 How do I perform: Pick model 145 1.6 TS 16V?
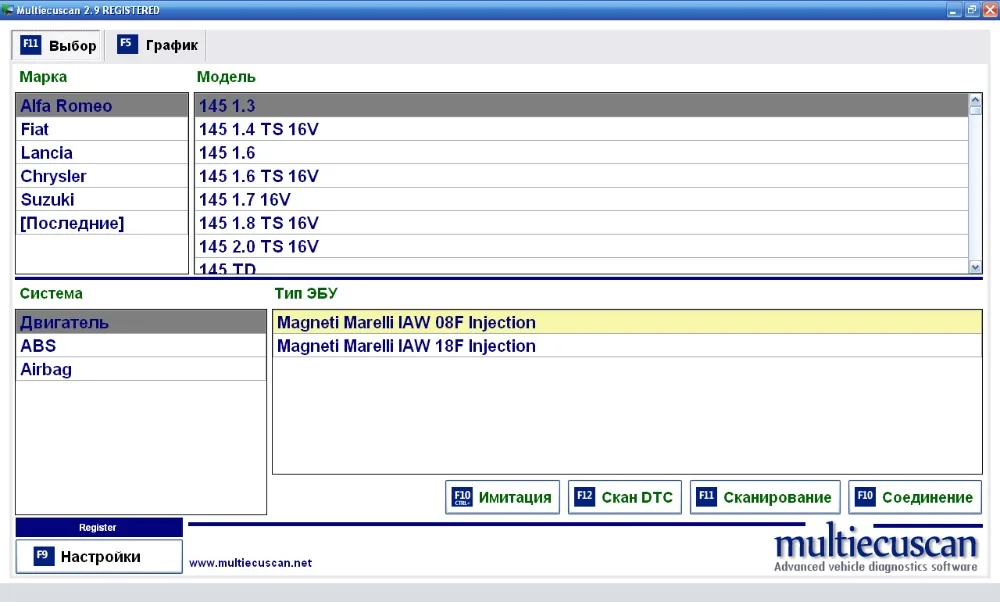(582, 176)
